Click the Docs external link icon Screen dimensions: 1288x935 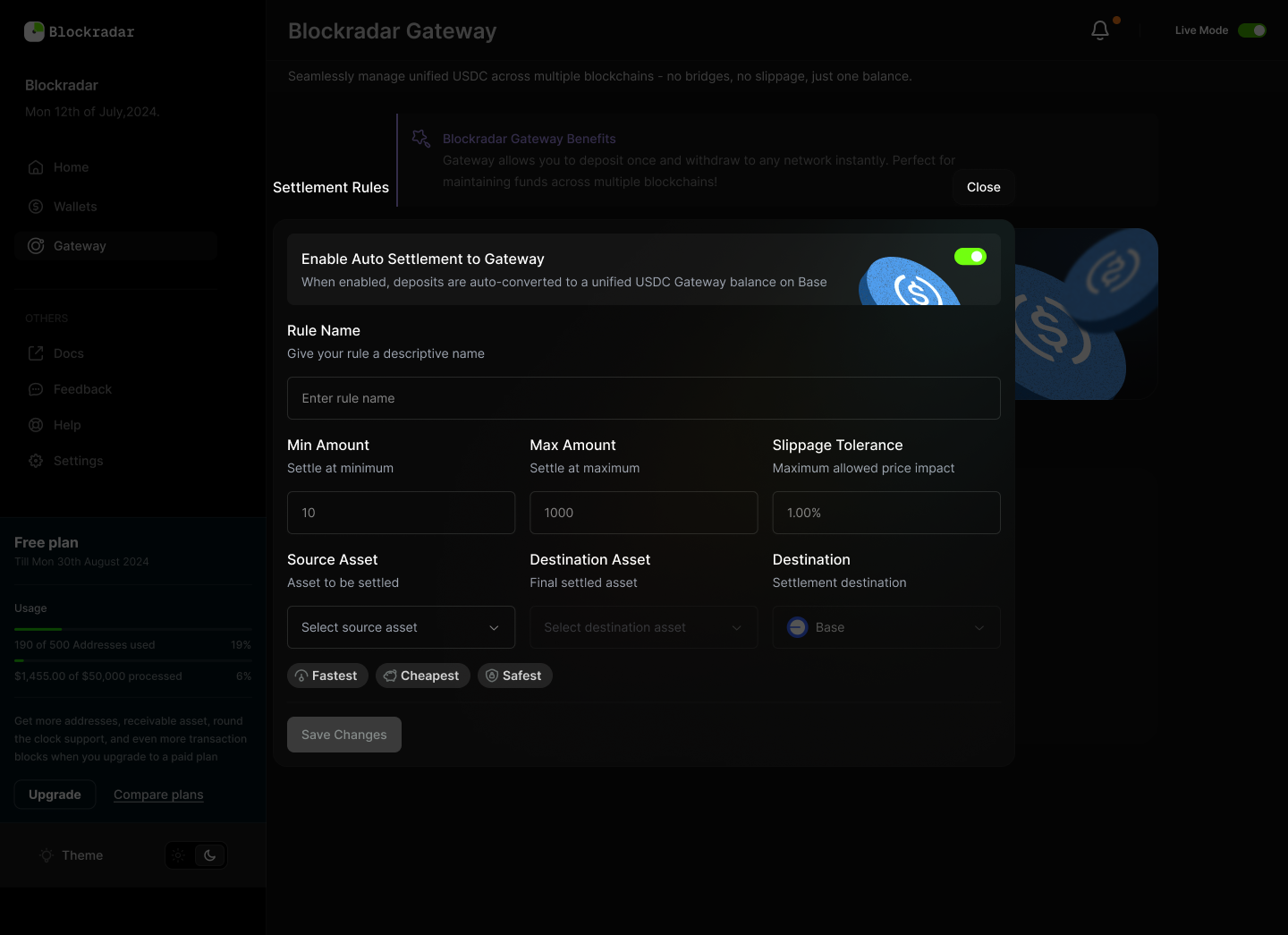pyautogui.click(x=36, y=353)
